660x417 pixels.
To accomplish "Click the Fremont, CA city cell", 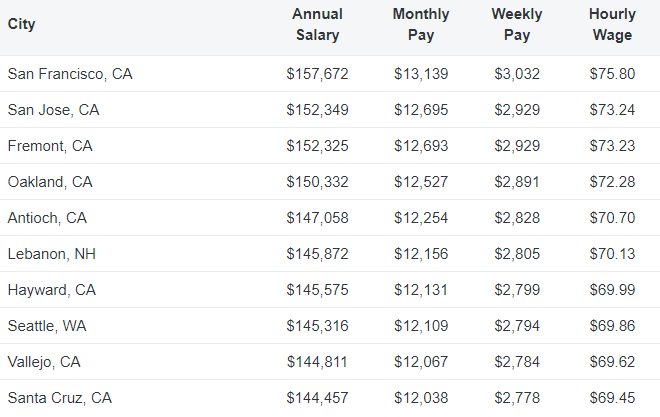I will [x=50, y=146].
